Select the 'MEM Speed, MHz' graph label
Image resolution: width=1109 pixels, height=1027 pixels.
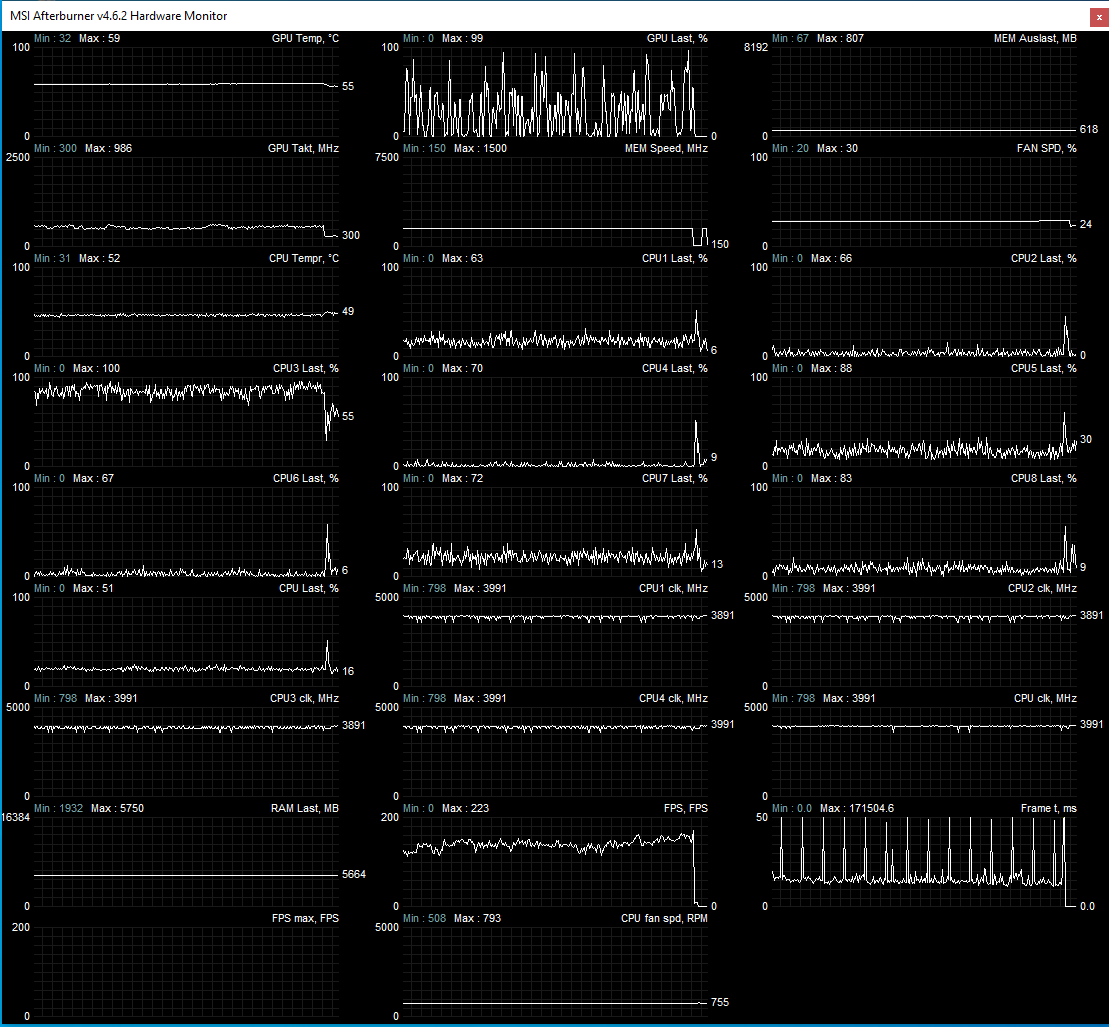click(666, 148)
